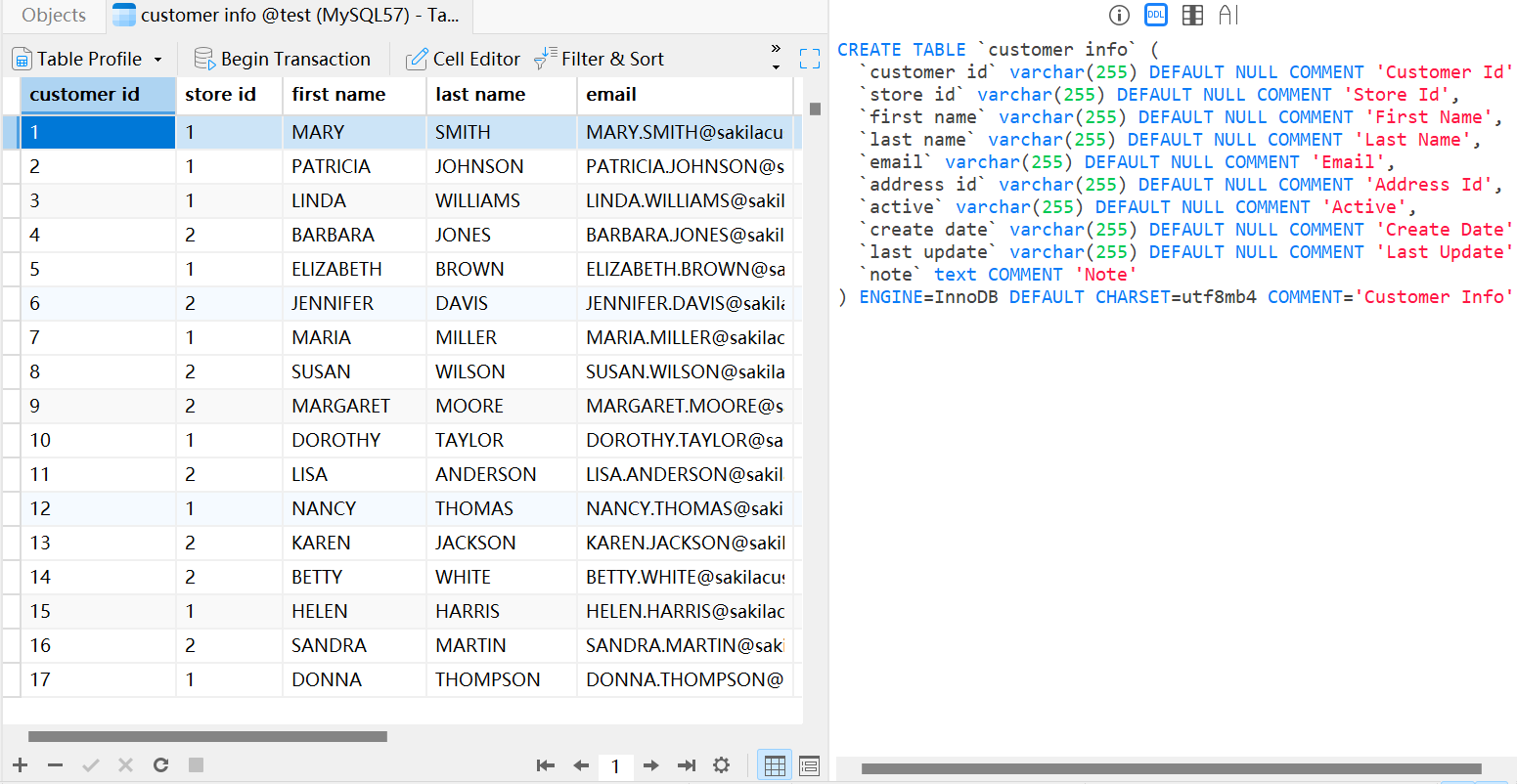The image size is (1517, 784).
Task: Open the record limit settings gear
Action: pos(722,765)
